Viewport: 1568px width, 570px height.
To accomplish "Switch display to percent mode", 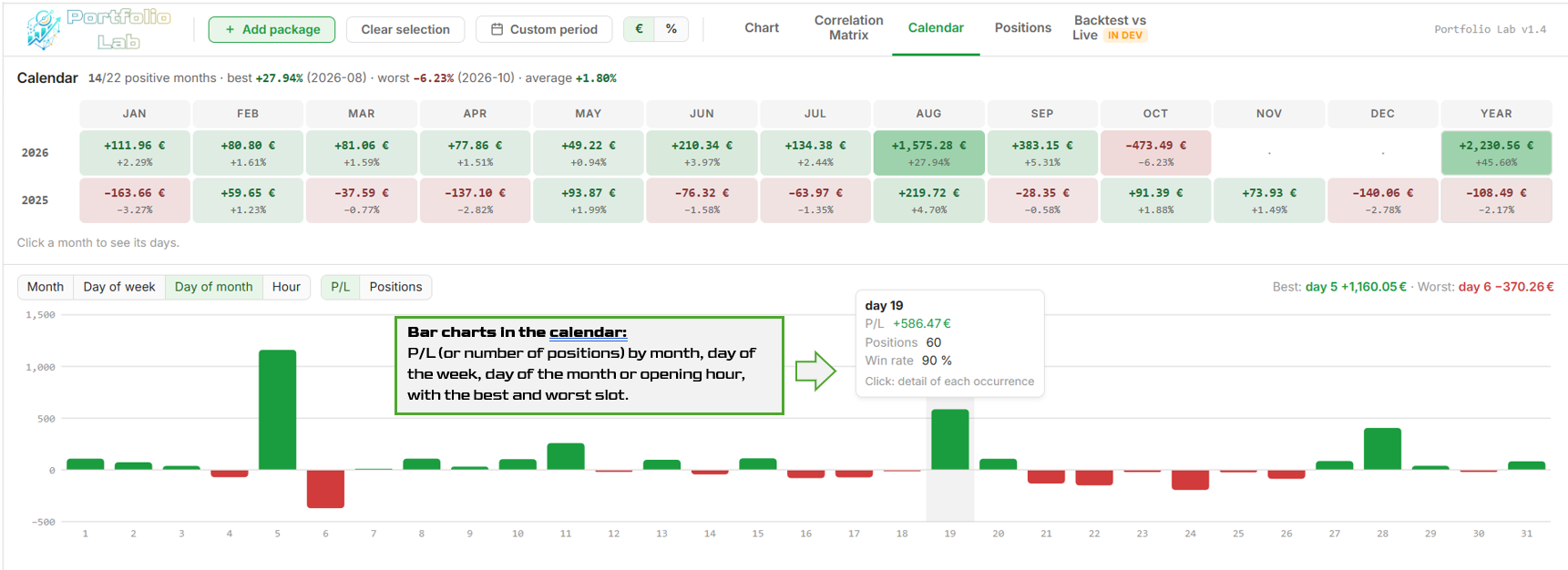I will [x=671, y=29].
